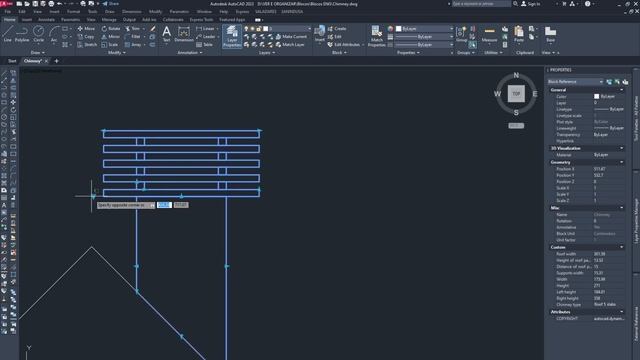Open the Window menu
The image size is (640, 360).
204,12
